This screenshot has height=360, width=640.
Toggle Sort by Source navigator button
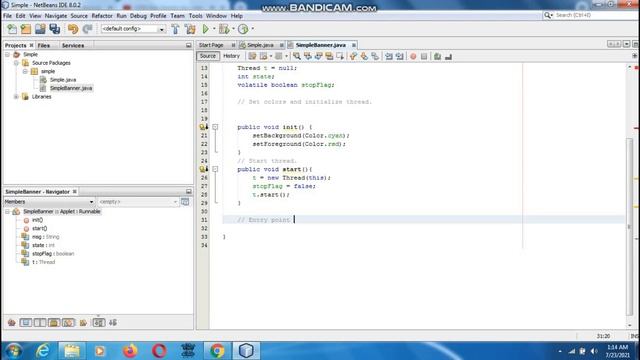pyautogui.click(x=113, y=322)
